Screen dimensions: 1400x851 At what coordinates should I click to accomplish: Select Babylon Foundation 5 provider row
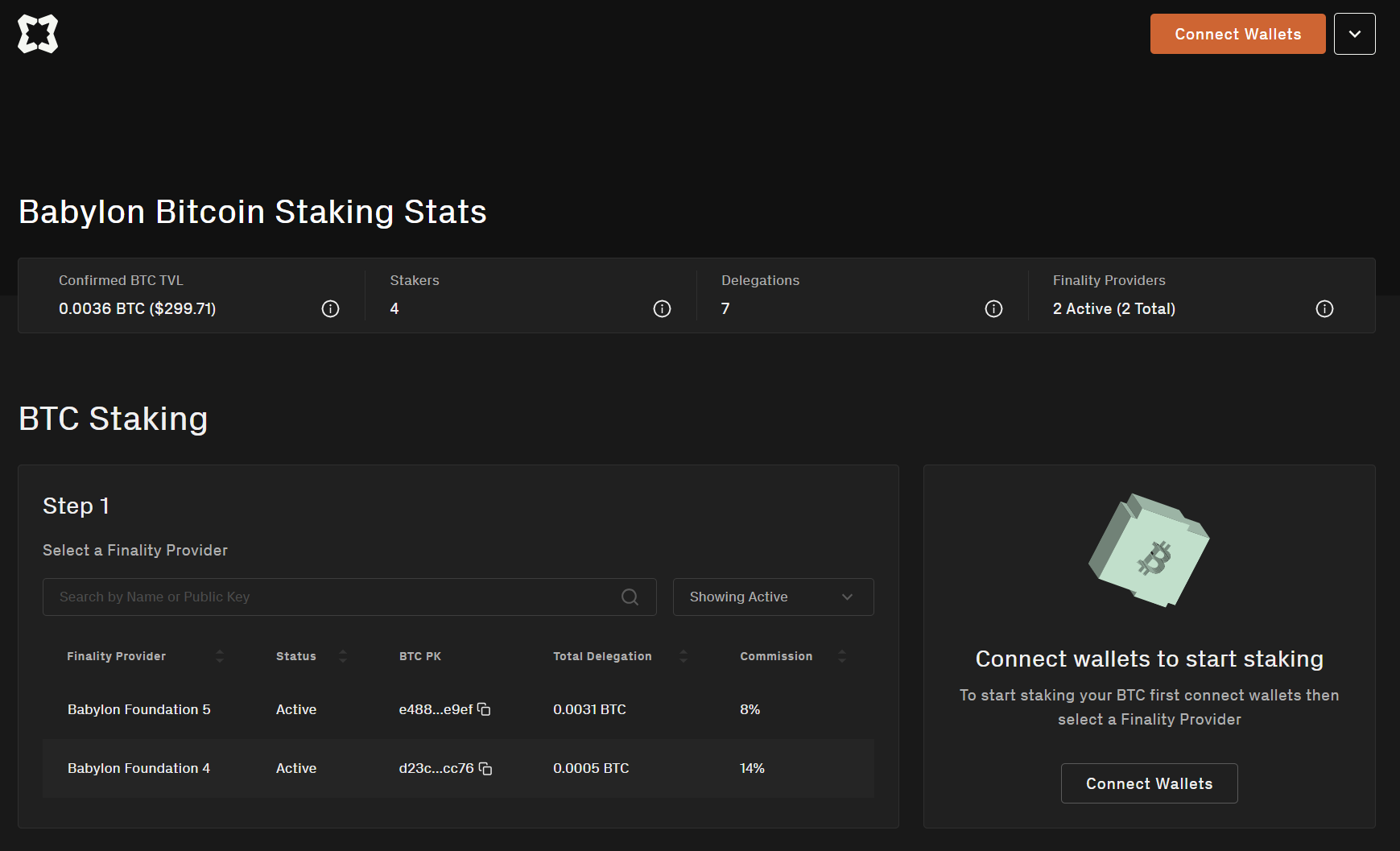pyautogui.click(x=458, y=709)
